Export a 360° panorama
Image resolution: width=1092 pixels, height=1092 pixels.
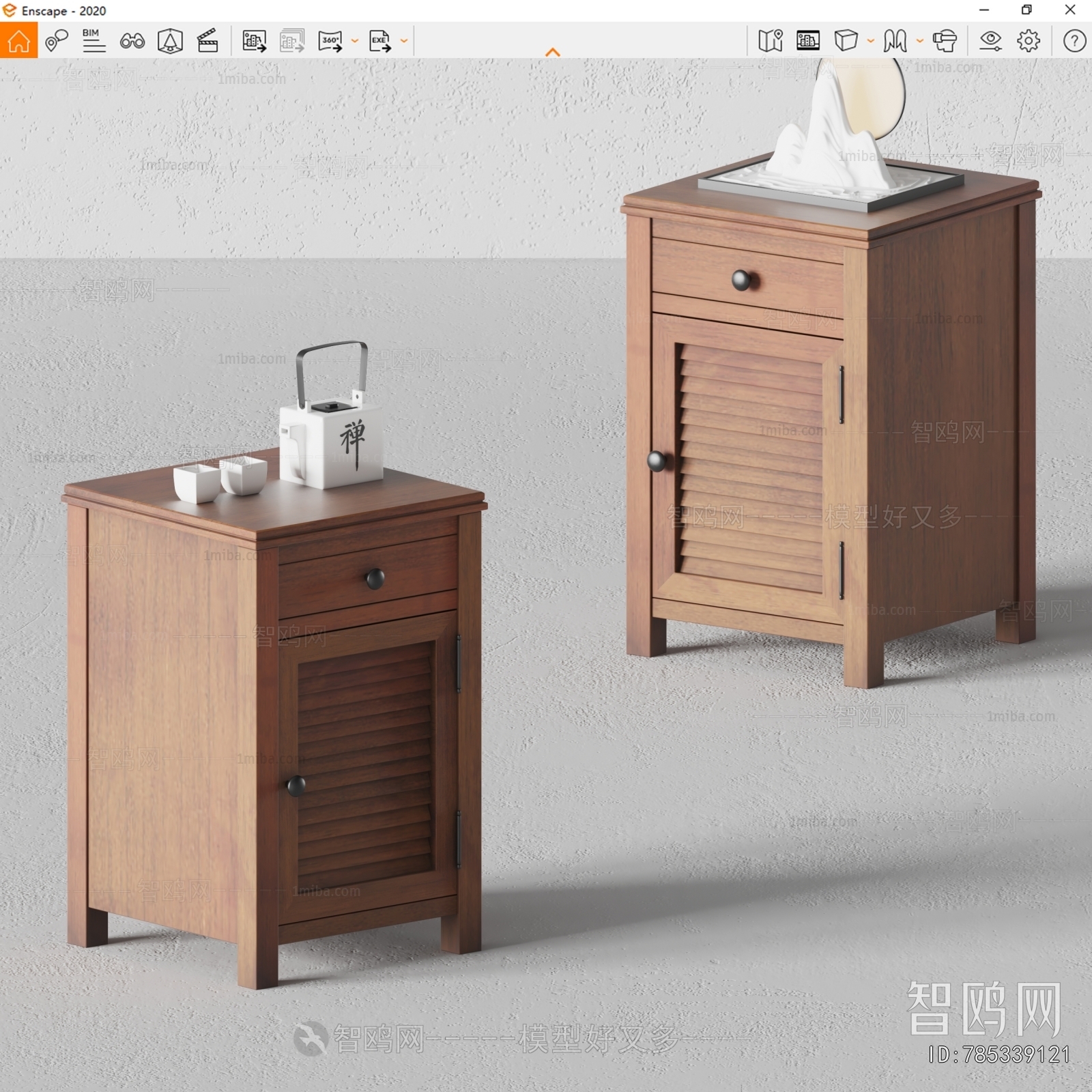[330, 41]
